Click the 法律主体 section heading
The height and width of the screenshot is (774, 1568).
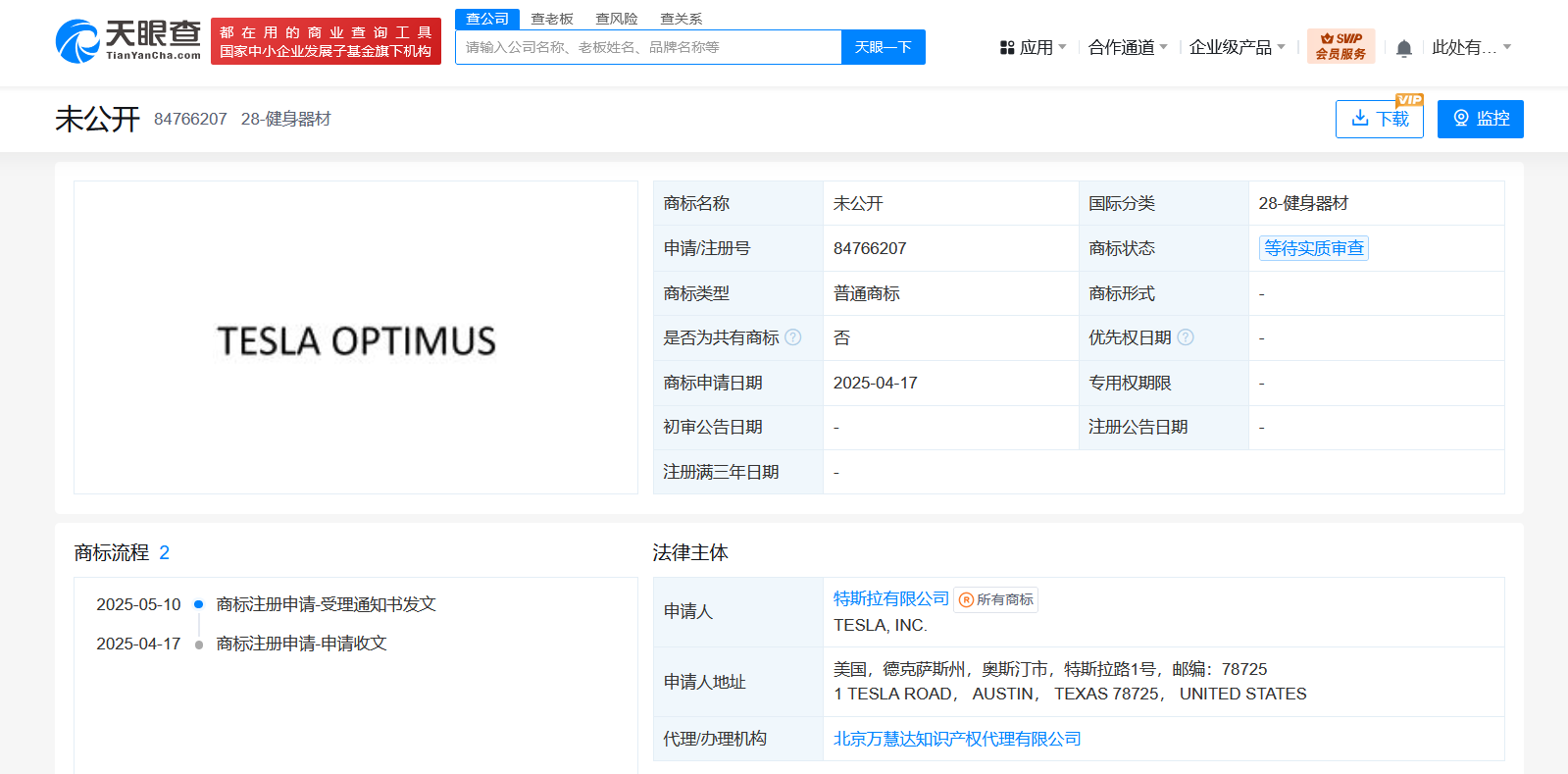[690, 552]
